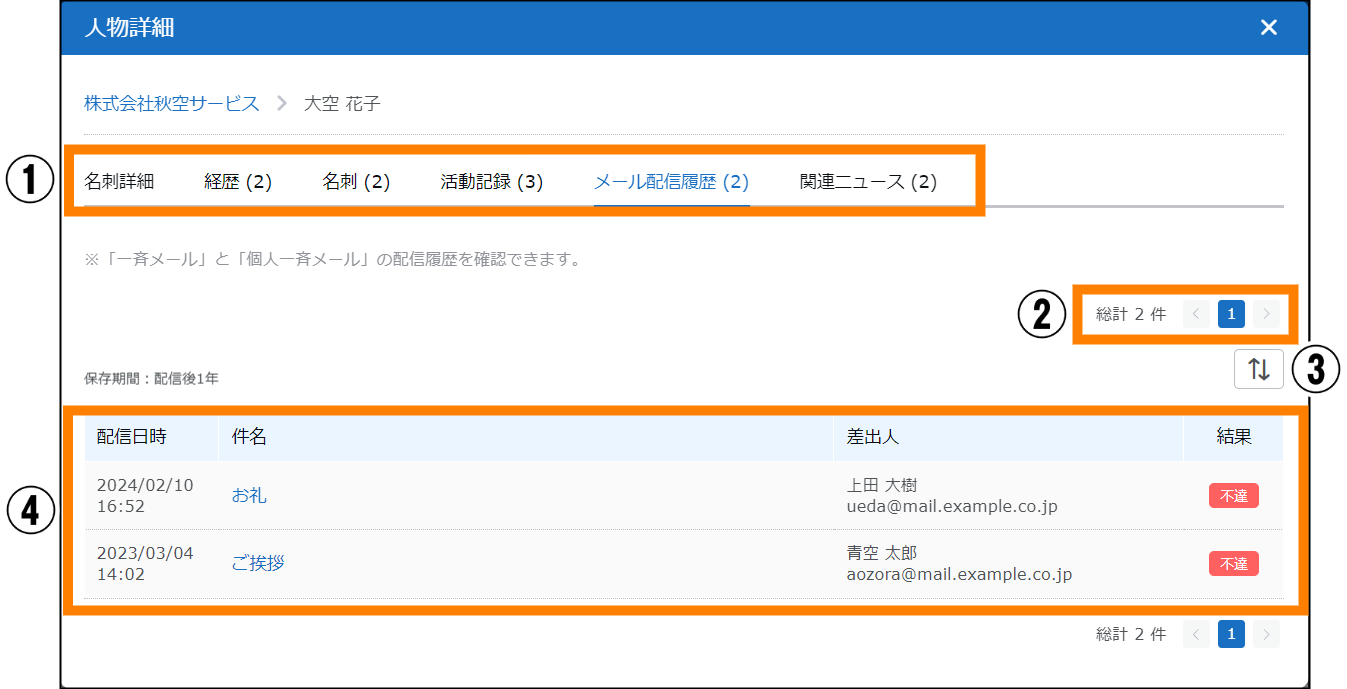1347x689 pixels.
Task: Switch to the 名刺詳細 tab
Action: pyautogui.click(x=119, y=182)
